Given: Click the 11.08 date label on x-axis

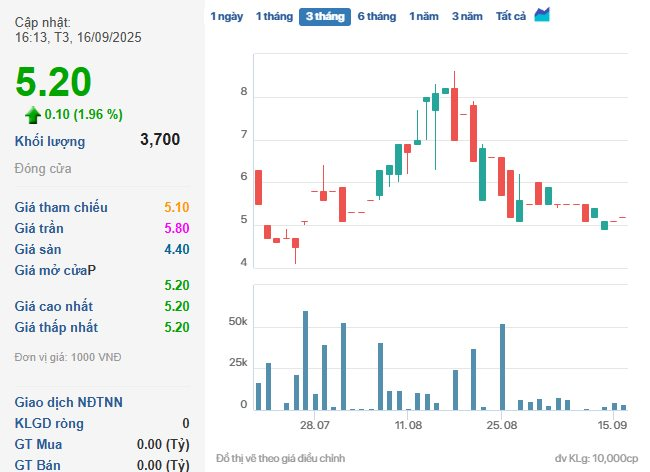Looking at the screenshot, I should [x=408, y=425].
